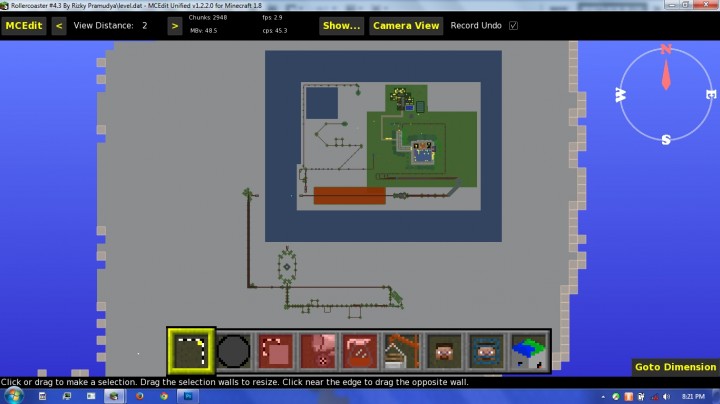The height and width of the screenshot is (404, 720).
Task: Open Firefox from the taskbar
Action: coord(139,396)
